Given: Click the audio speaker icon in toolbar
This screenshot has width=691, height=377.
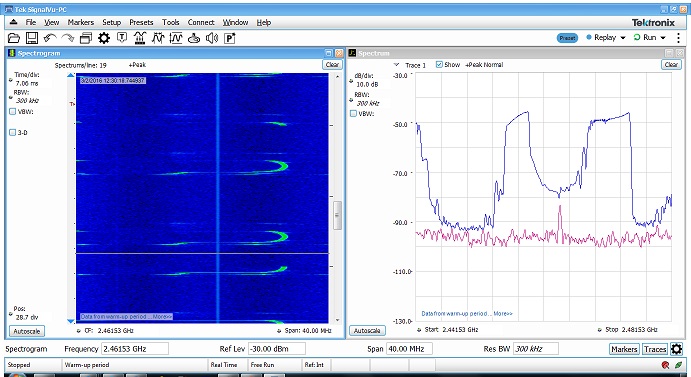Looking at the screenshot, I should (212, 38).
